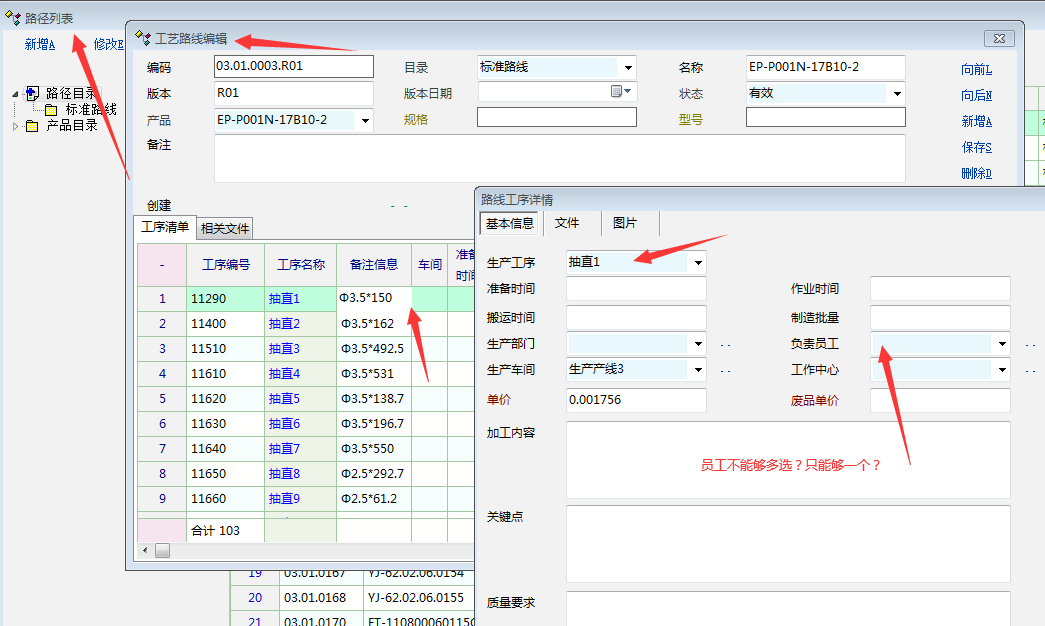Expand the 产品目录 tree node

click(x=15, y=126)
